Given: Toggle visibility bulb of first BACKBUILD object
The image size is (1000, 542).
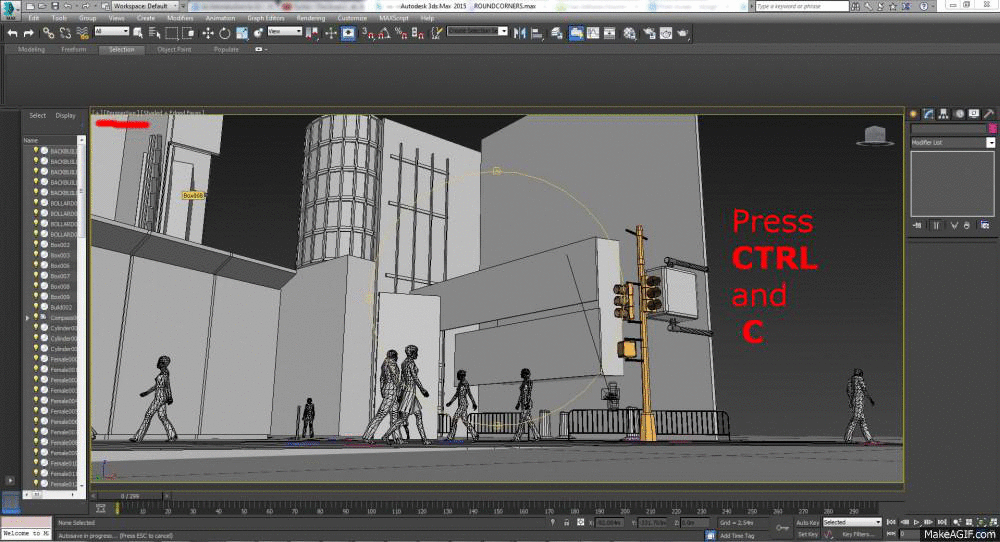Looking at the screenshot, I should pos(36,151).
